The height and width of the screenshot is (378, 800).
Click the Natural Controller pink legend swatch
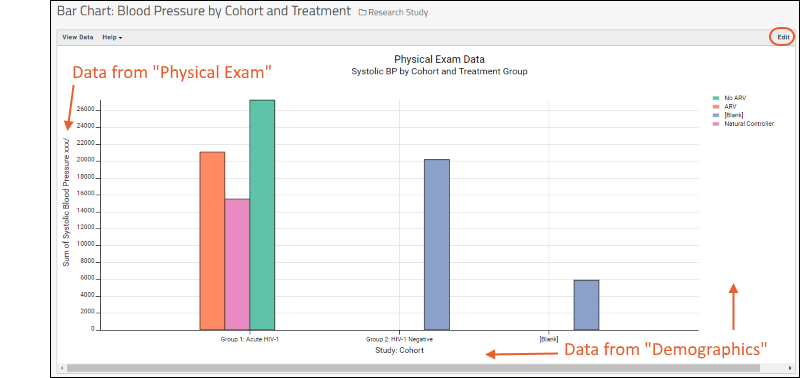[716, 123]
